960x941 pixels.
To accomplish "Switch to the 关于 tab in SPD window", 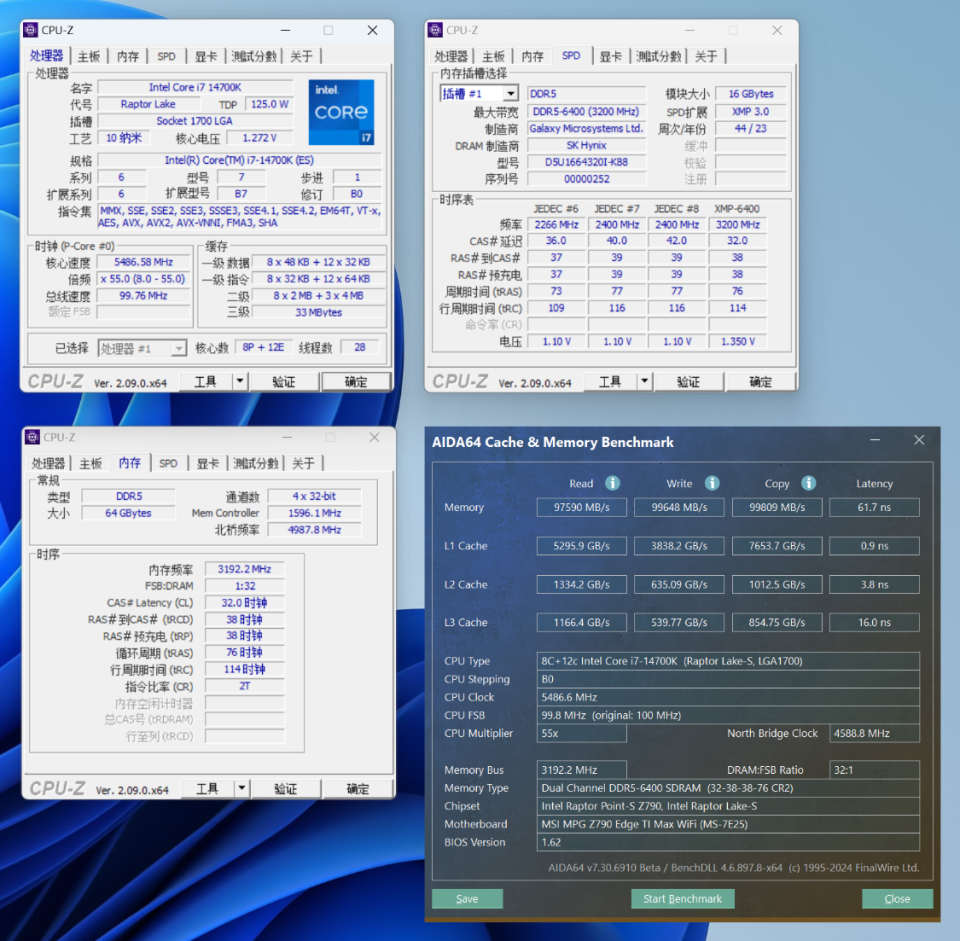I will pyautogui.click(x=706, y=56).
